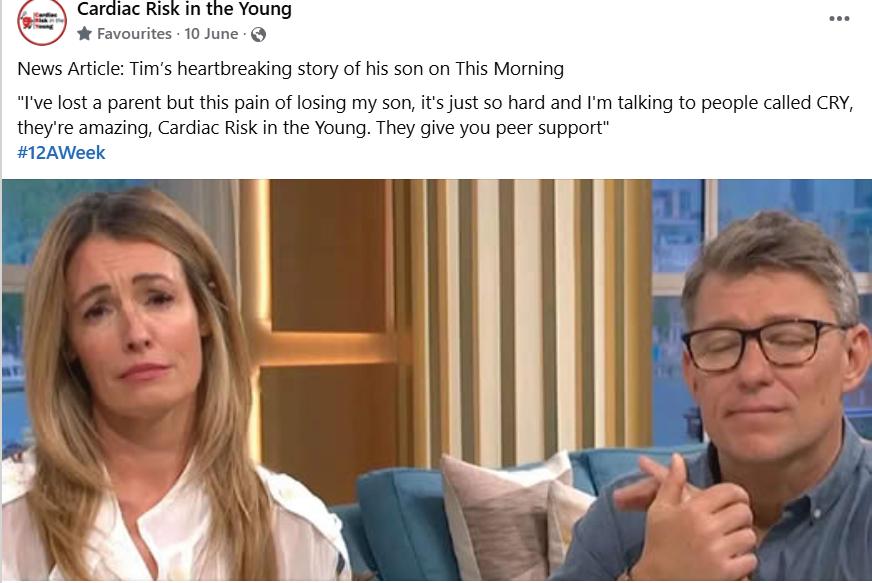Image resolution: width=872 pixels, height=583 pixels.
Task: Open the post options three-dot menu
Action: click(x=839, y=18)
